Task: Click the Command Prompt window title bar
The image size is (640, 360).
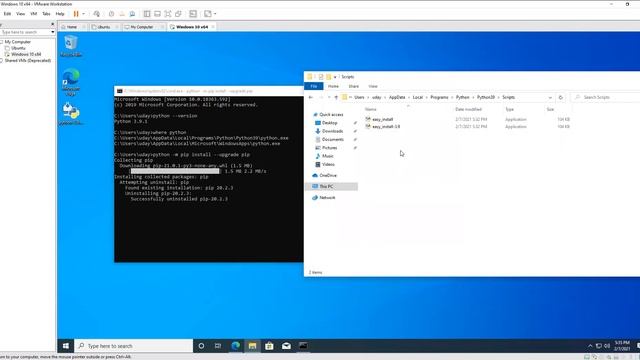Action: tap(209, 91)
